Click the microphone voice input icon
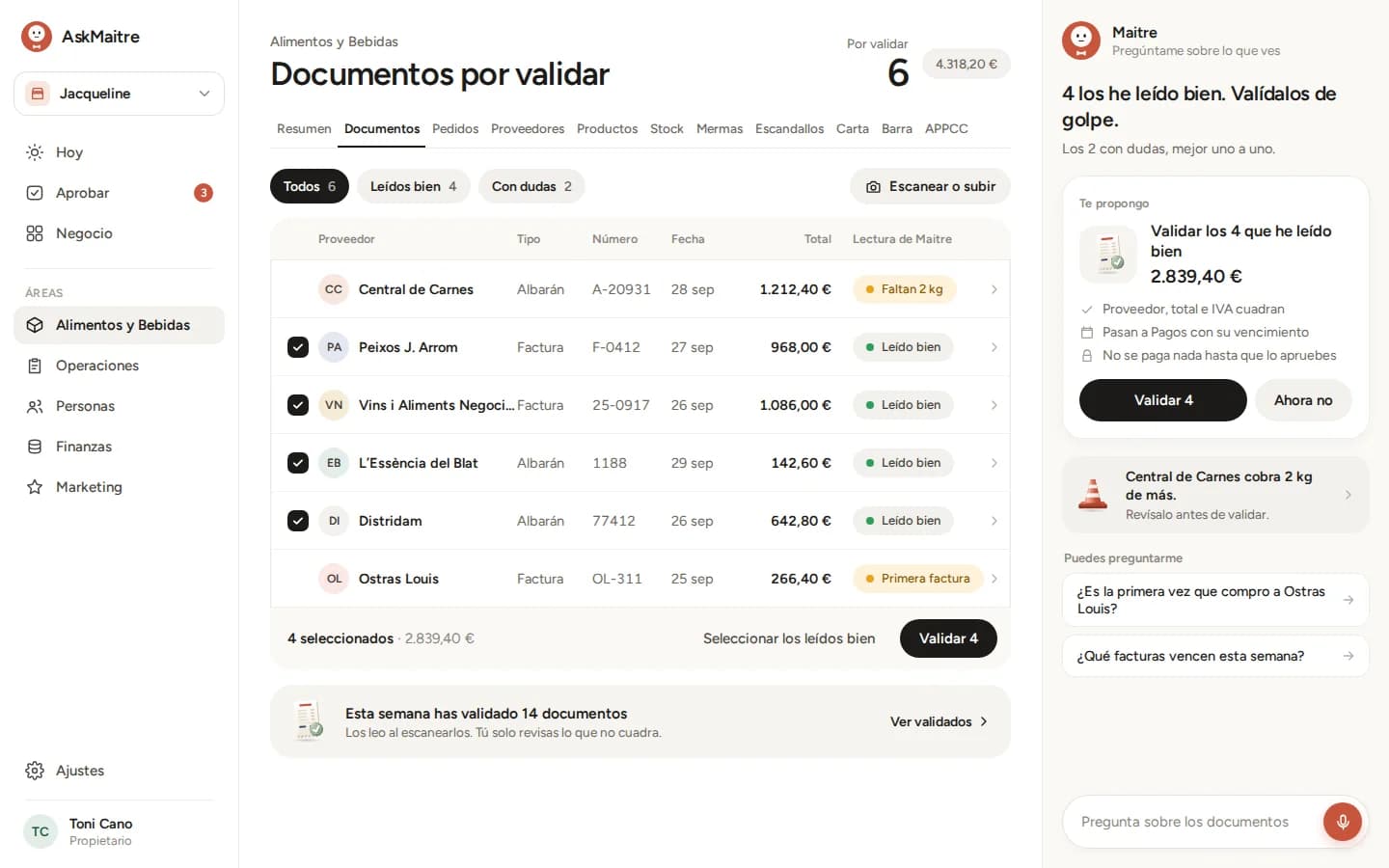 tap(1342, 822)
